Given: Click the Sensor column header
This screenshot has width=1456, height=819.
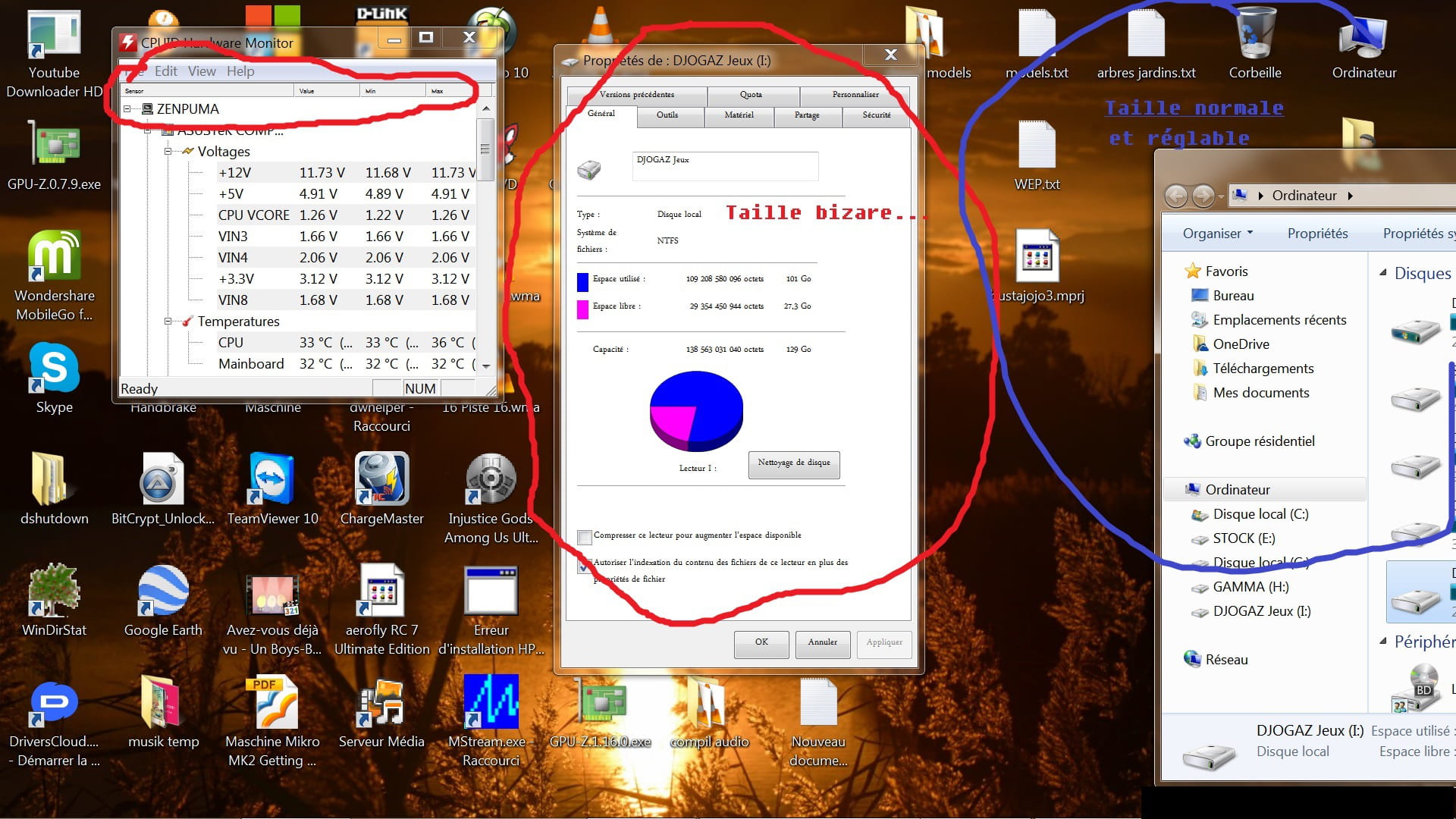Looking at the screenshot, I should click(x=207, y=91).
